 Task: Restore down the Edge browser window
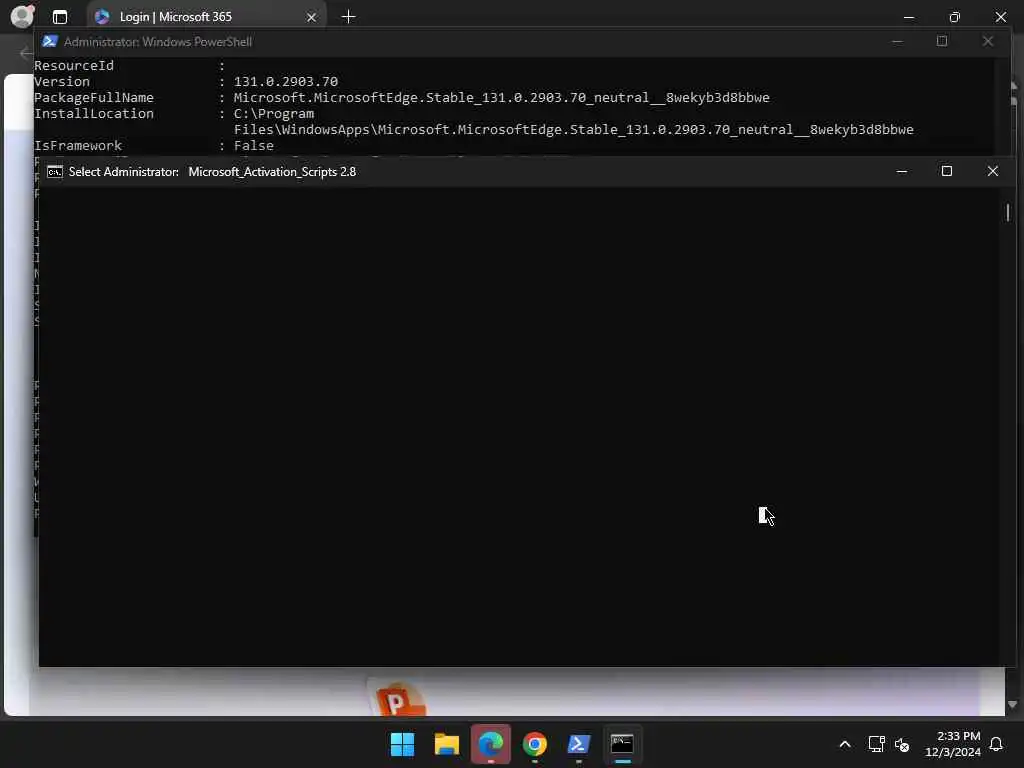point(955,17)
